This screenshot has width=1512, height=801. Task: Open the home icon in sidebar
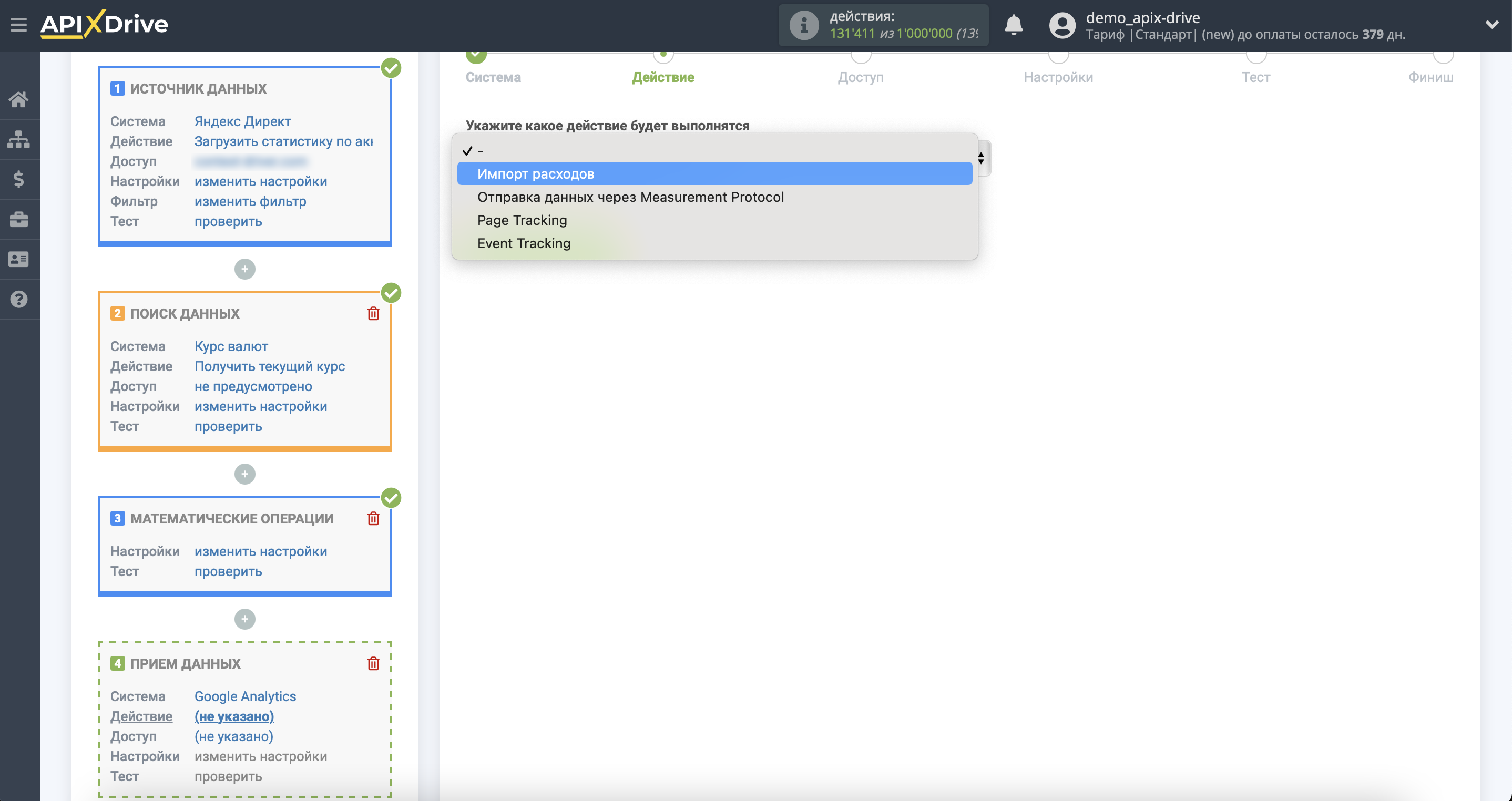pos(19,99)
